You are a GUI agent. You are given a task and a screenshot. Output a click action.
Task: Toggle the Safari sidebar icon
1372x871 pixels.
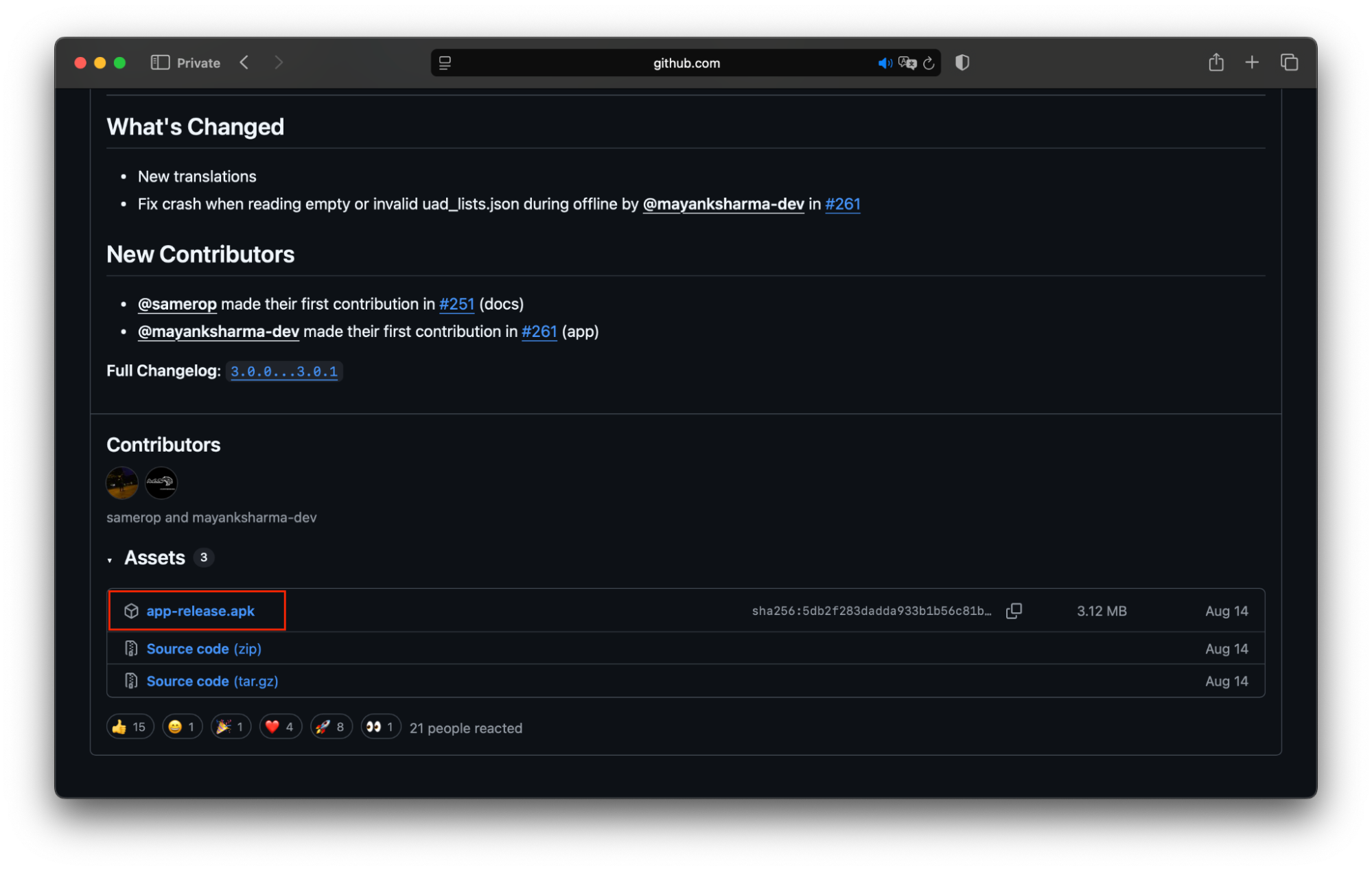pos(160,62)
